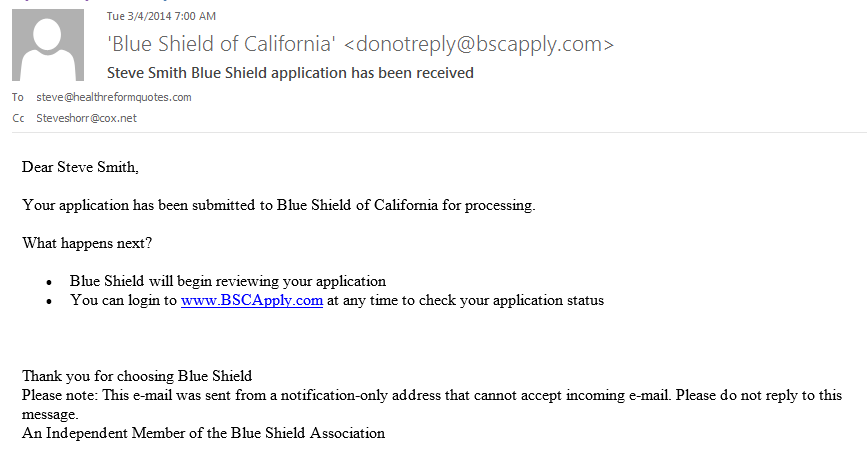
Task: Click the 'What happens next?' line
Action: (x=87, y=243)
